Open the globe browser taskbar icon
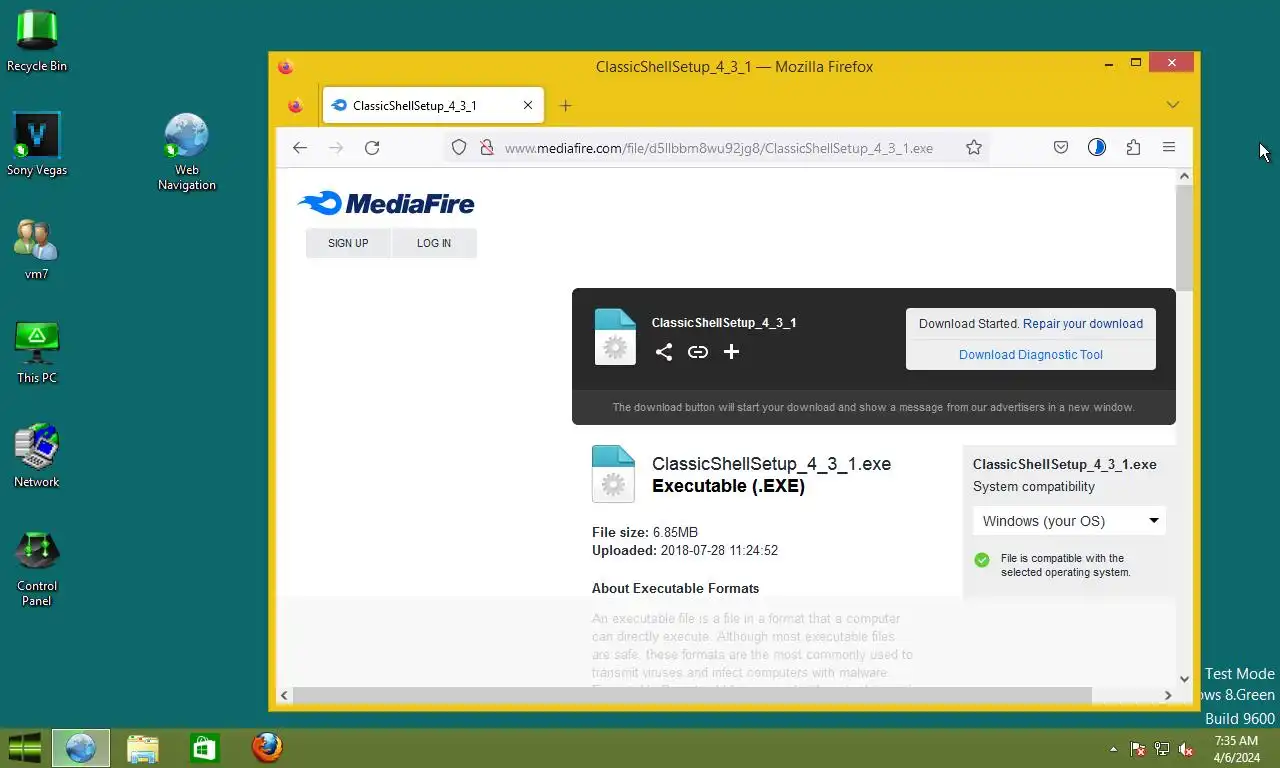 coord(81,748)
